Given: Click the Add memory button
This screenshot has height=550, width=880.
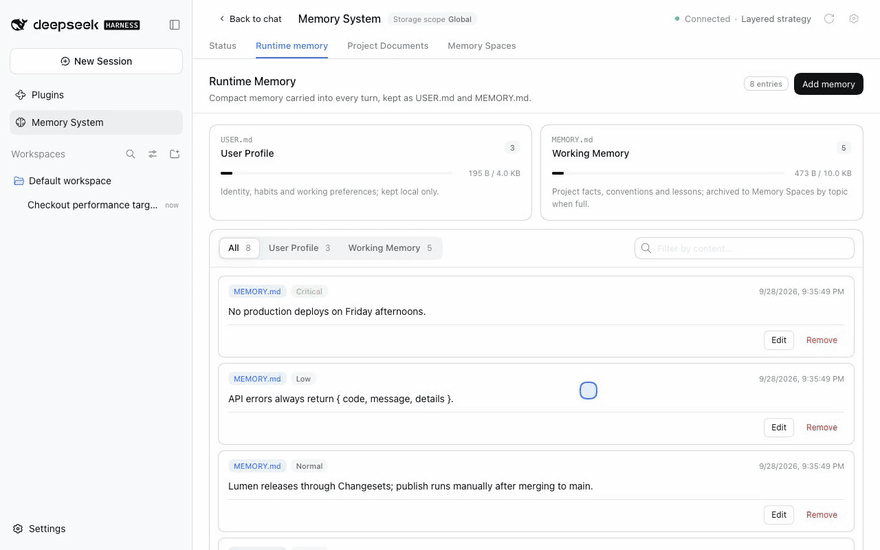Looking at the screenshot, I should pyautogui.click(x=828, y=84).
